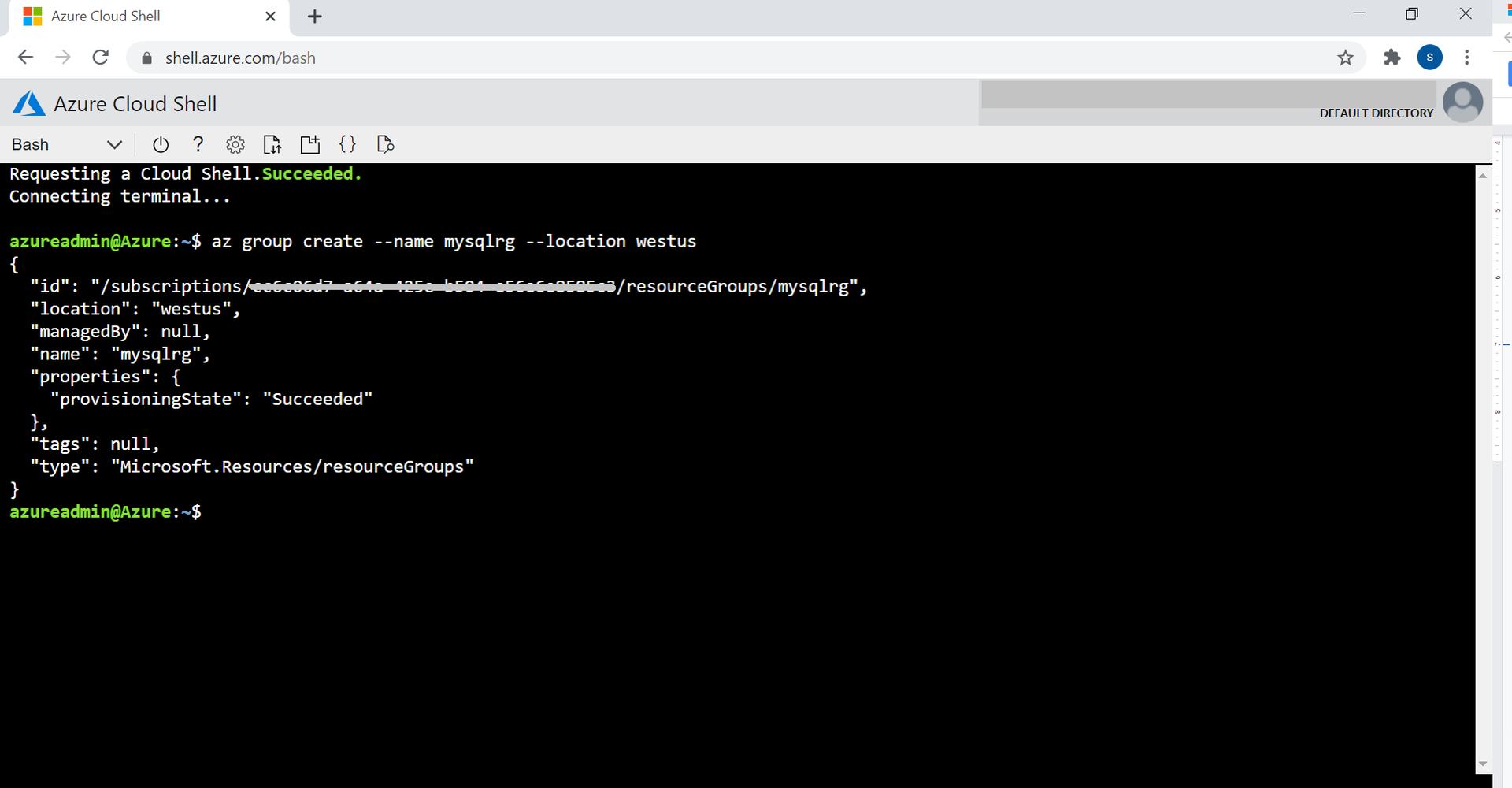Click the Default Directory account avatar
The image size is (1512, 788).
tap(1462, 102)
